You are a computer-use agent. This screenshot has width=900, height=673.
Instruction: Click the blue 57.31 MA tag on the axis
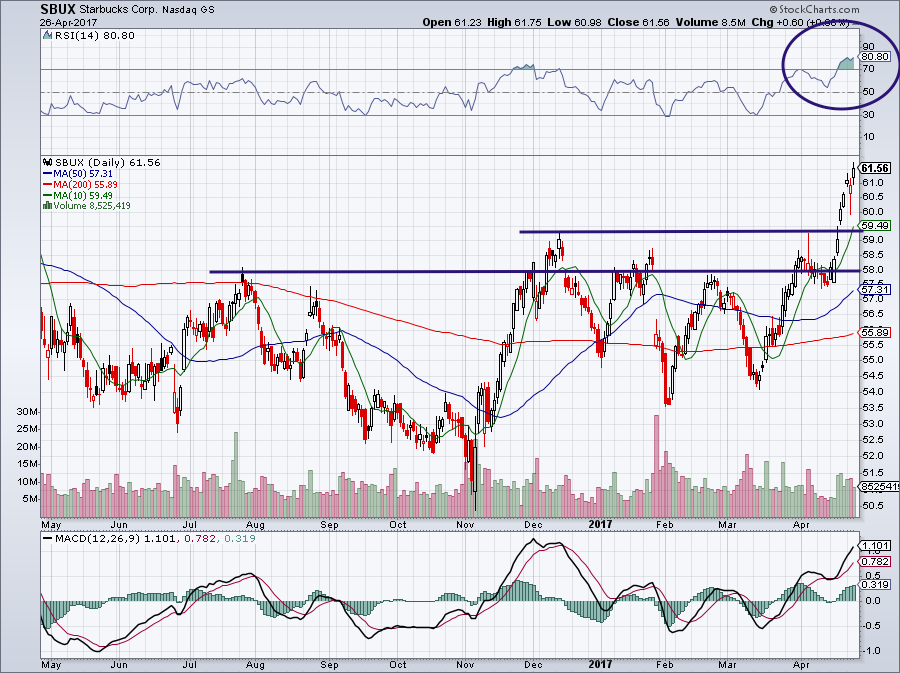pyautogui.click(x=876, y=290)
